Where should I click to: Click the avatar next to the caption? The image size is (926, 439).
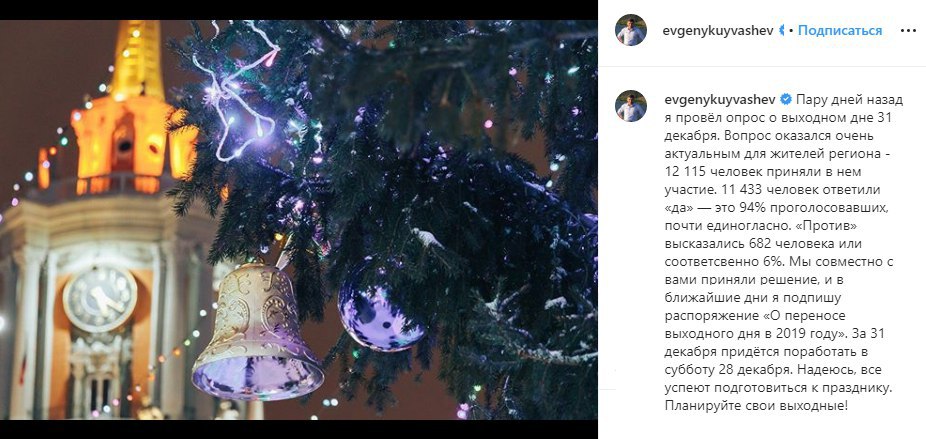tap(631, 106)
